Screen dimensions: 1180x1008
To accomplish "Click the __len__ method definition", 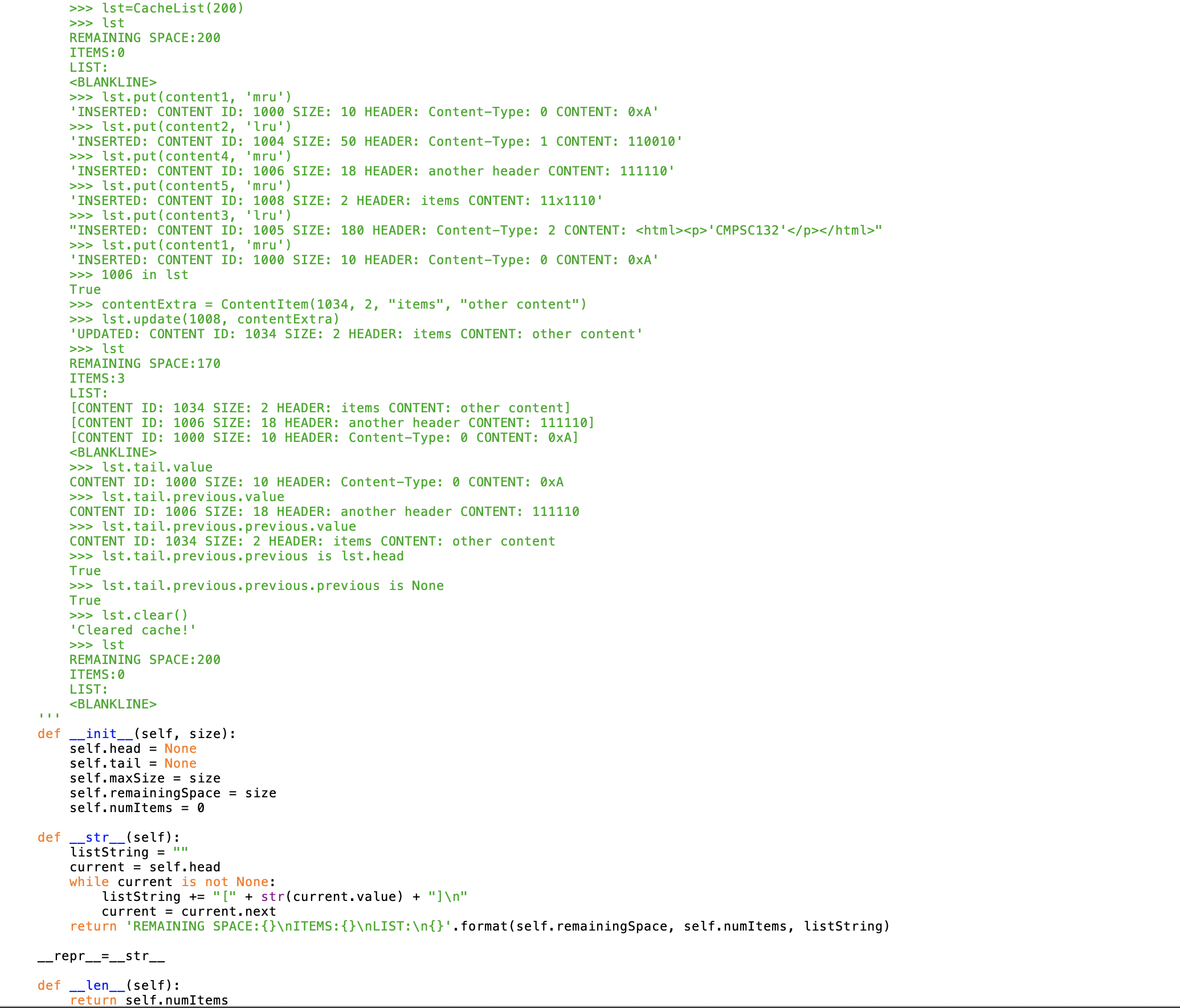I will (96, 985).
